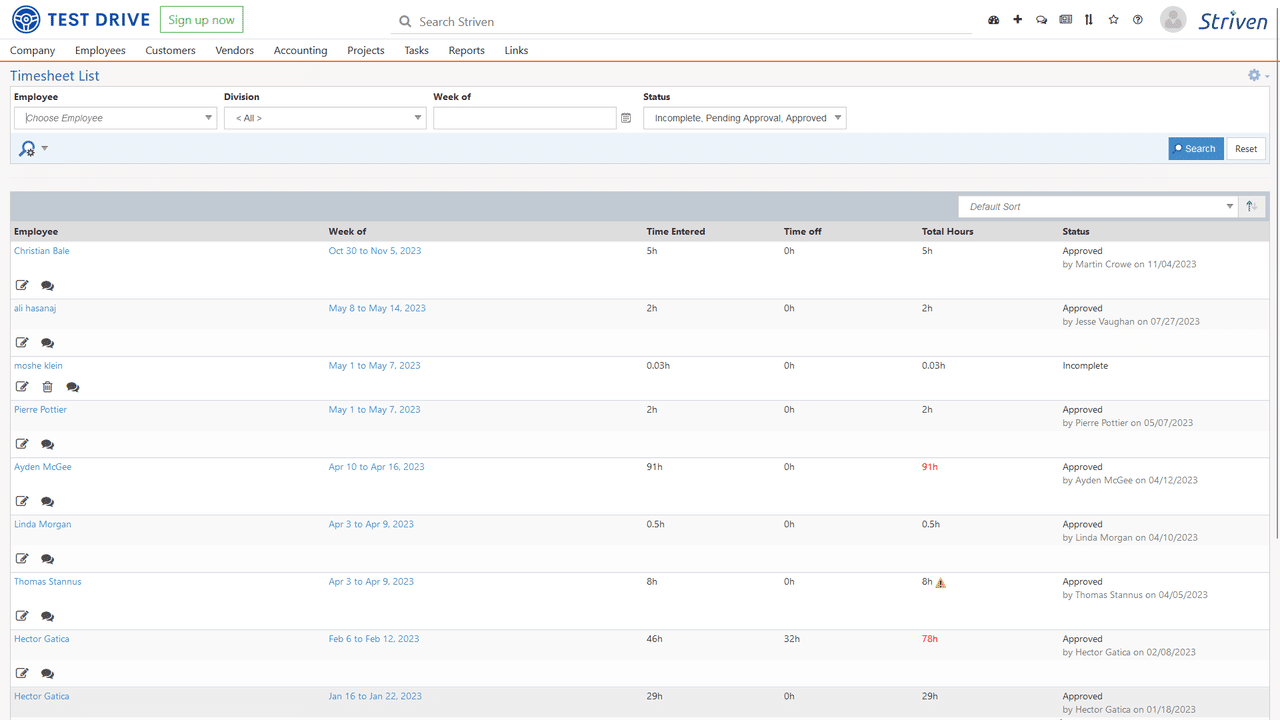Click the warning icon next to Thomas Stannus hours

point(941,582)
